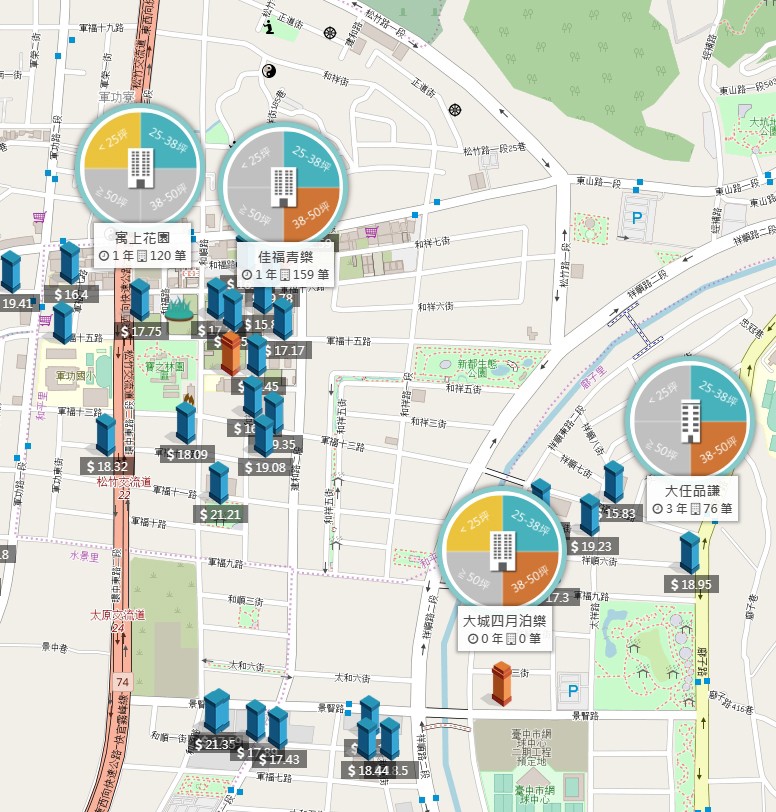
Task: Click dharma wheel icon near 松竹路一段25巷
Action: point(455,110)
